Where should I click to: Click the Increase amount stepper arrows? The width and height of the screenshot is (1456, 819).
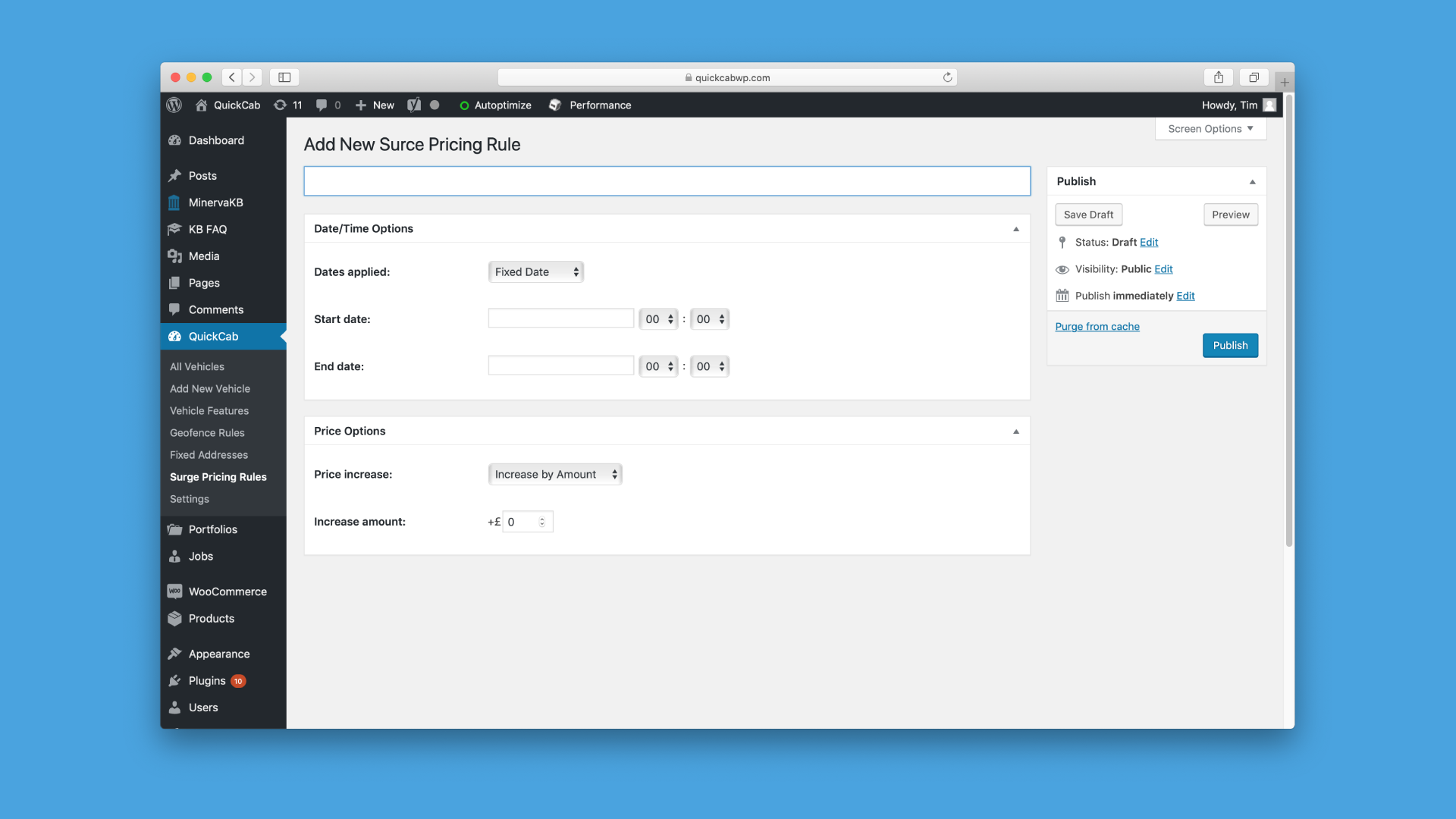click(x=542, y=522)
